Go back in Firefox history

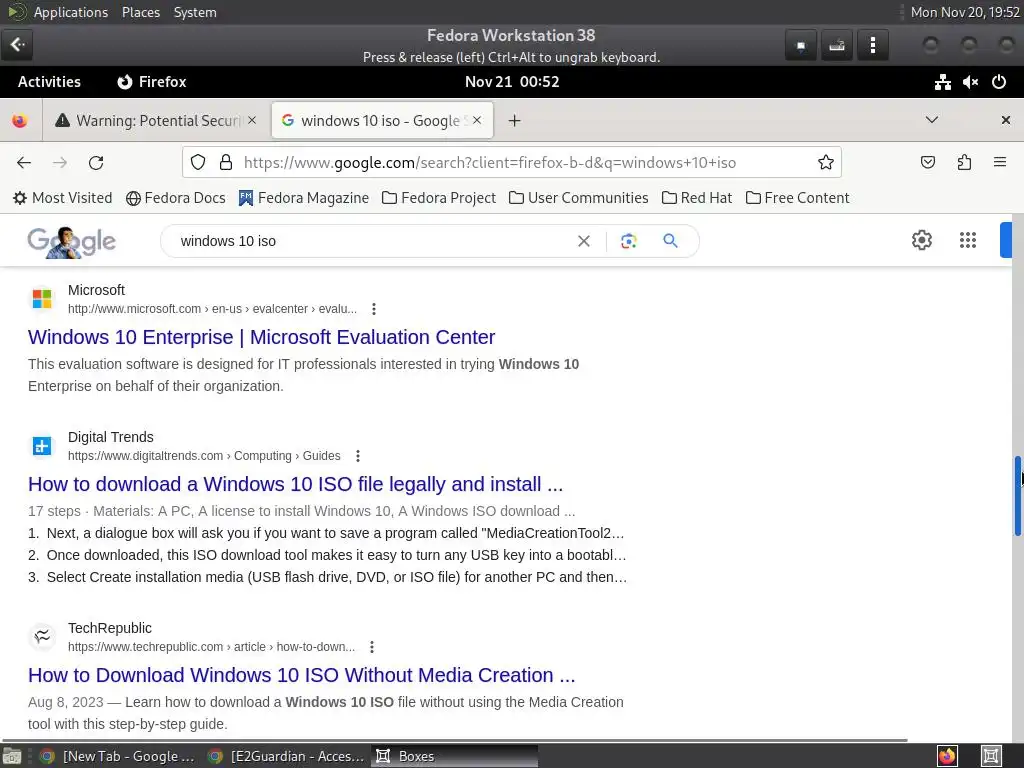24,163
